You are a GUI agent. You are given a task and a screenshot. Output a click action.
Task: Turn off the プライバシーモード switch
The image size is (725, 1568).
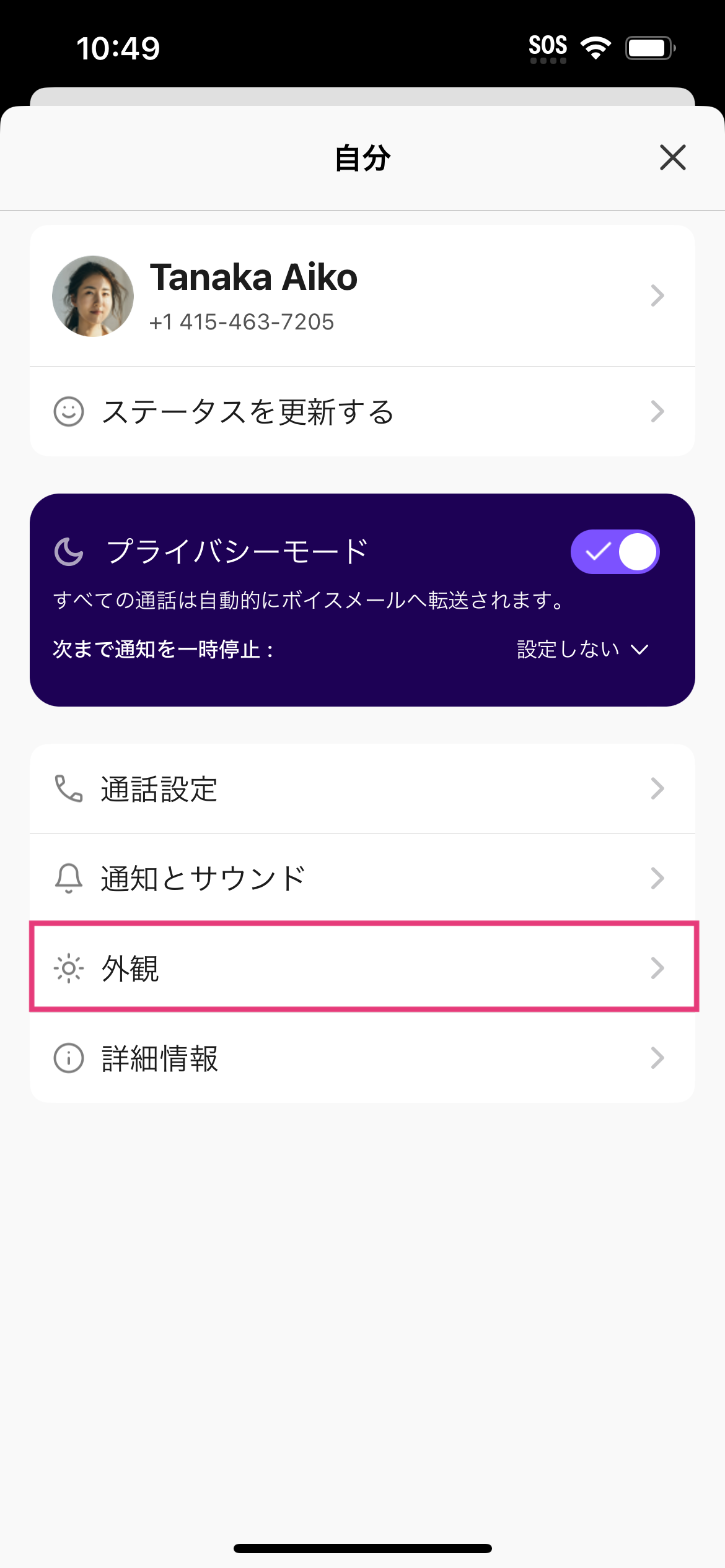pos(615,551)
